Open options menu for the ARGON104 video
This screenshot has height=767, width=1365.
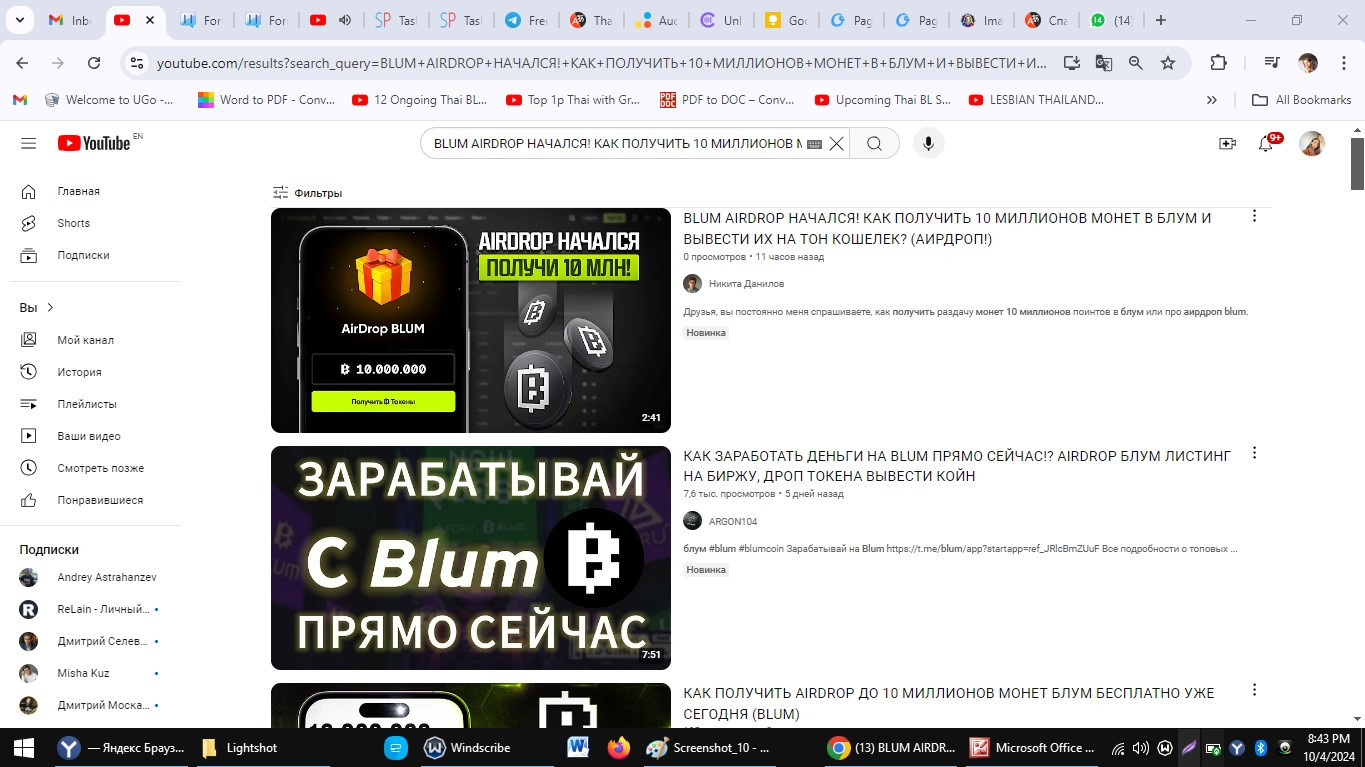[x=1254, y=453]
